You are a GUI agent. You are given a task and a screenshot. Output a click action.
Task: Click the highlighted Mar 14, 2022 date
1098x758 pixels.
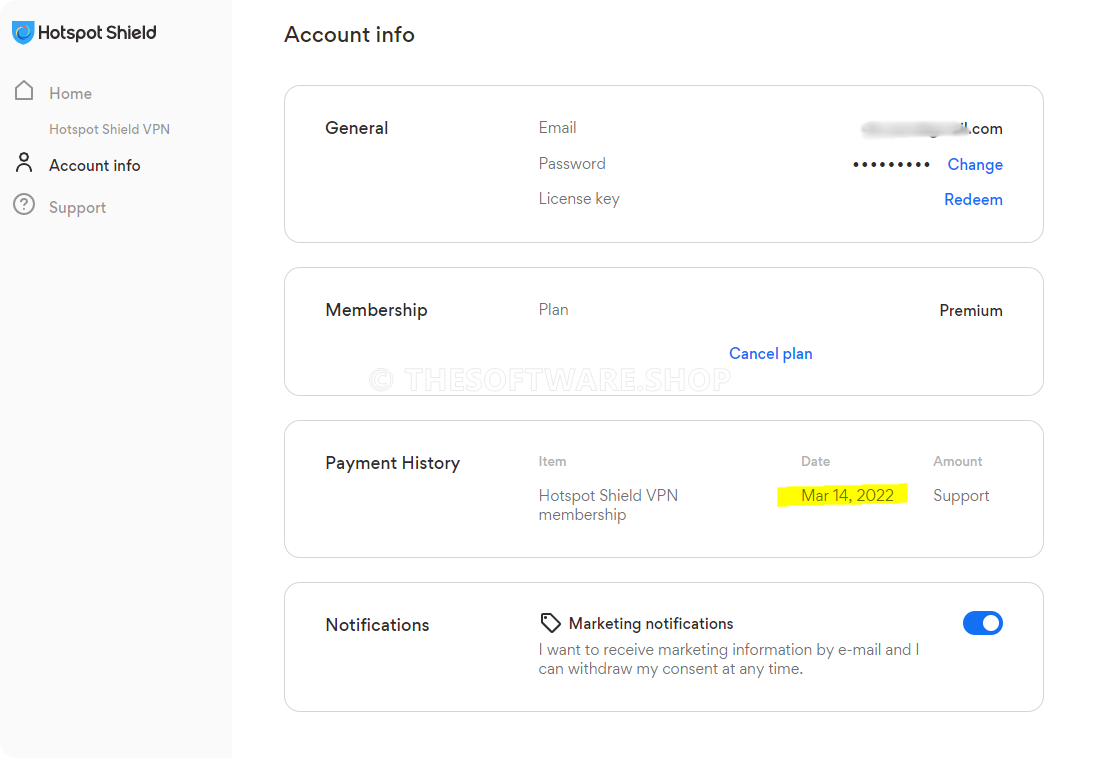pyautogui.click(x=846, y=496)
